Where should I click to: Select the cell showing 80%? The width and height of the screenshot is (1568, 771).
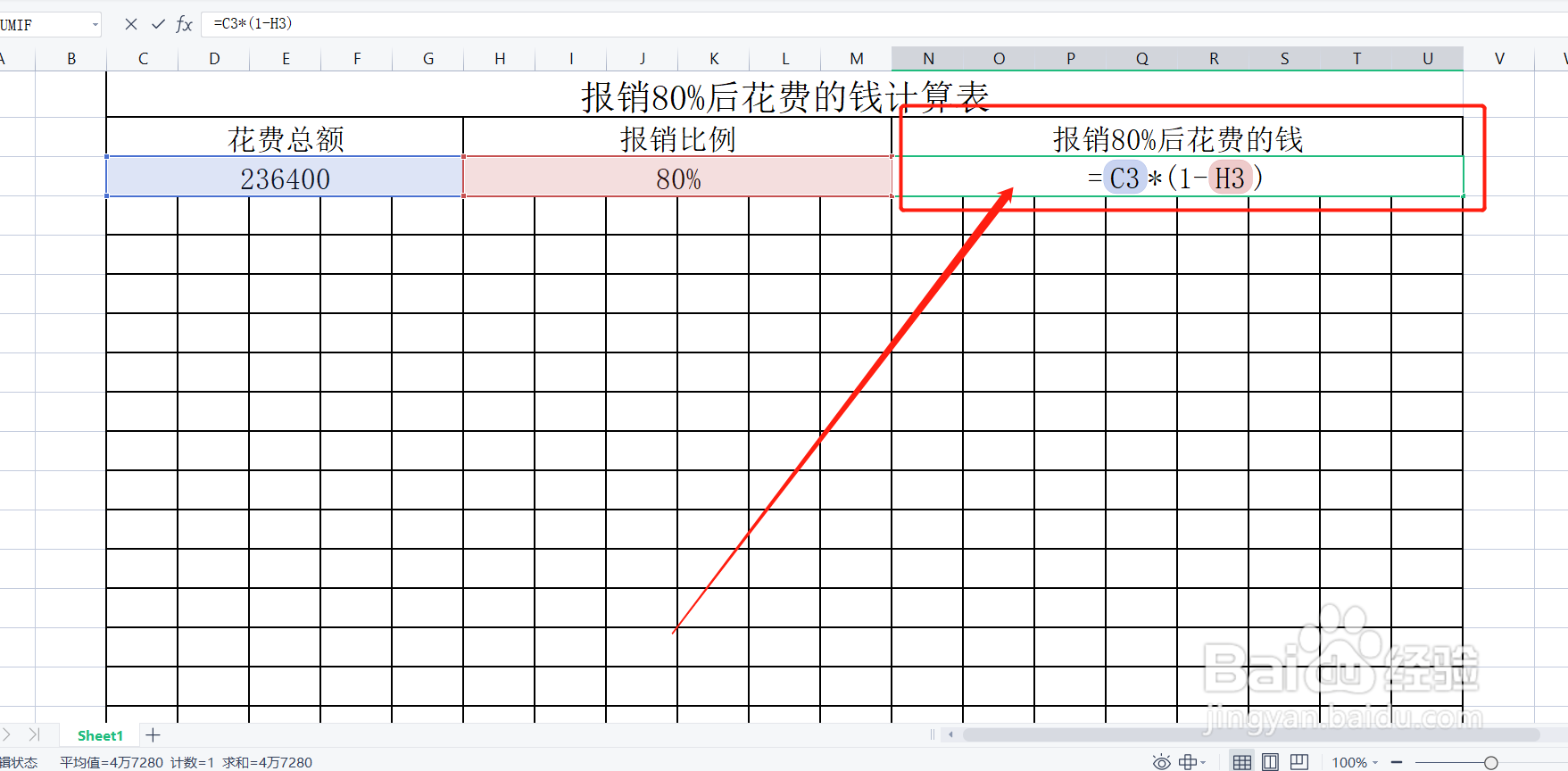click(678, 178)
